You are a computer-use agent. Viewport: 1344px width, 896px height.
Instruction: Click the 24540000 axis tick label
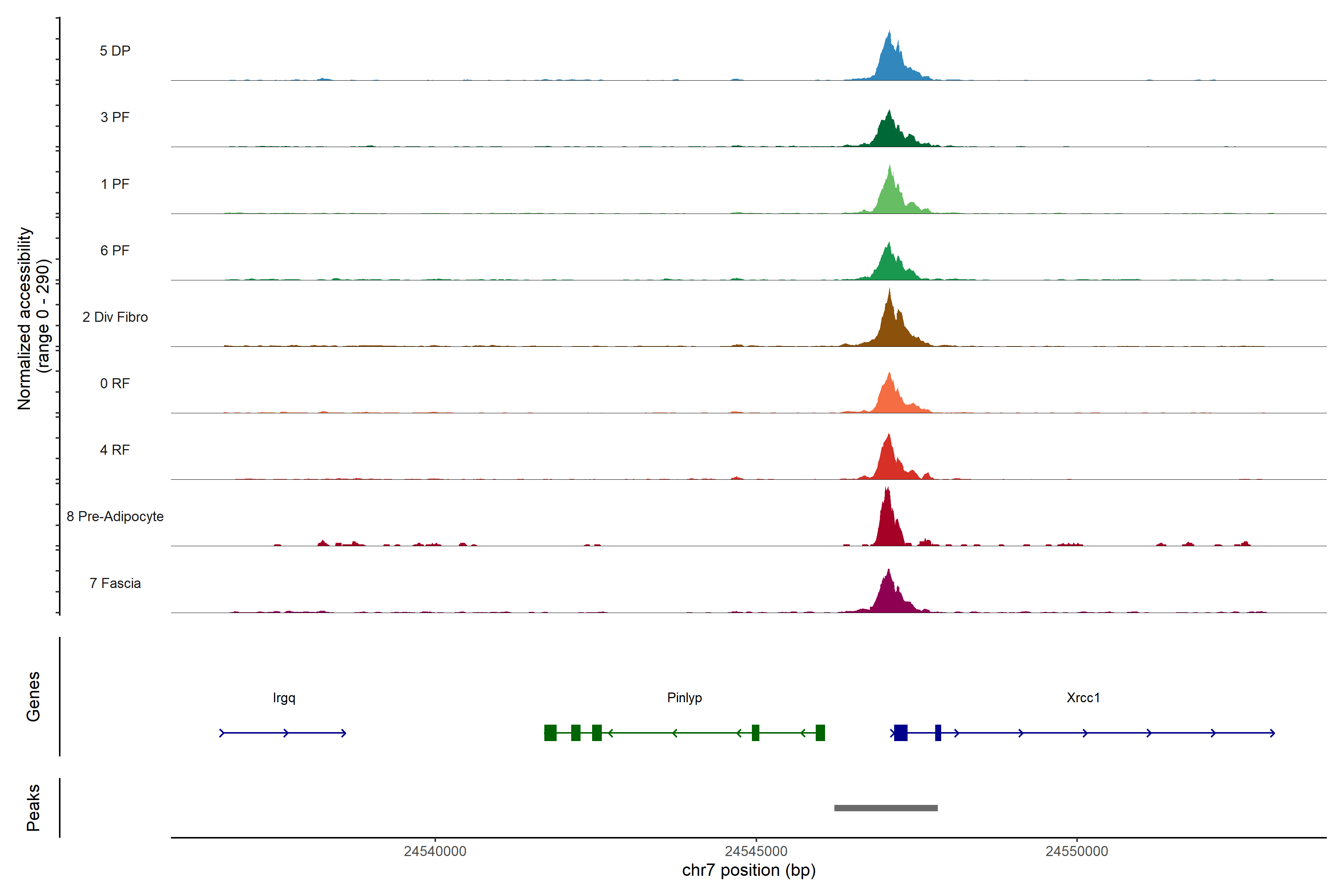pyautogui.click(x=435, y=852)
